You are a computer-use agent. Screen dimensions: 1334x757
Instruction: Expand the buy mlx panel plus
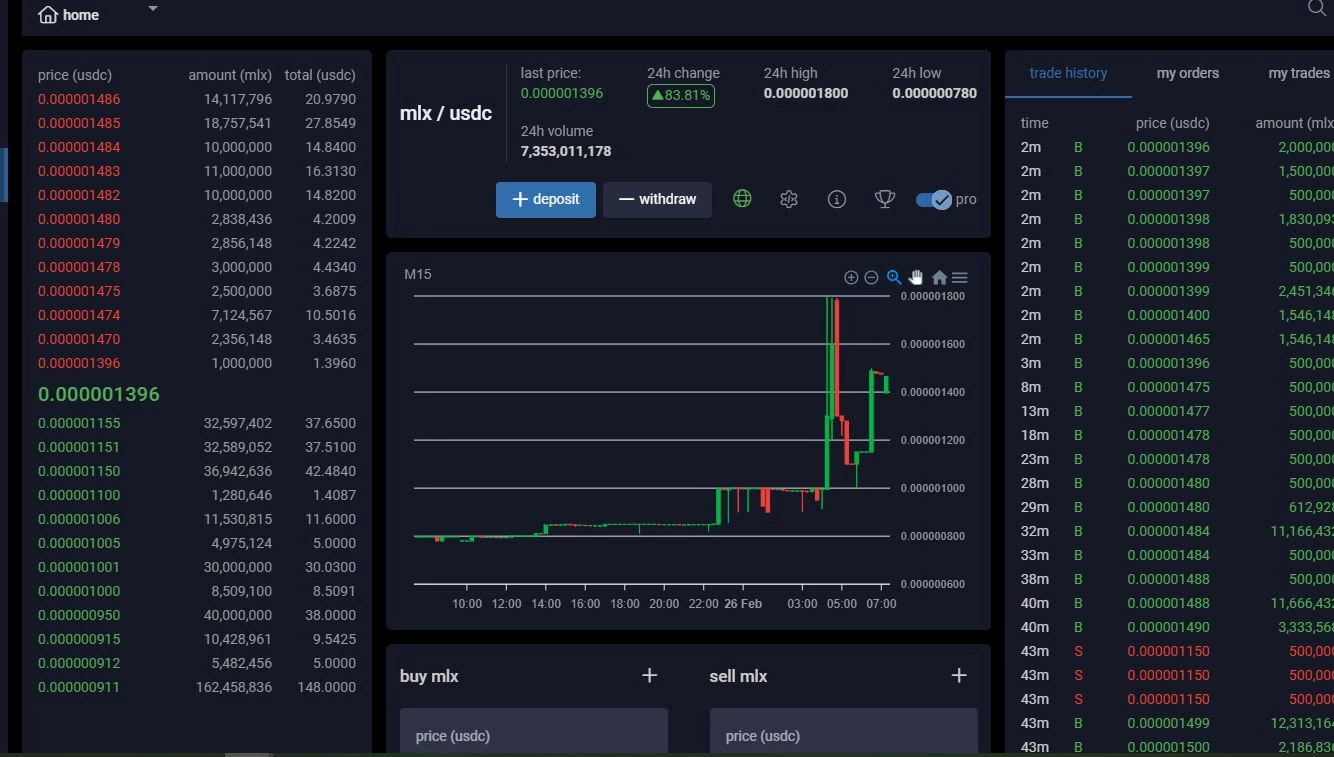coord(650,676)
